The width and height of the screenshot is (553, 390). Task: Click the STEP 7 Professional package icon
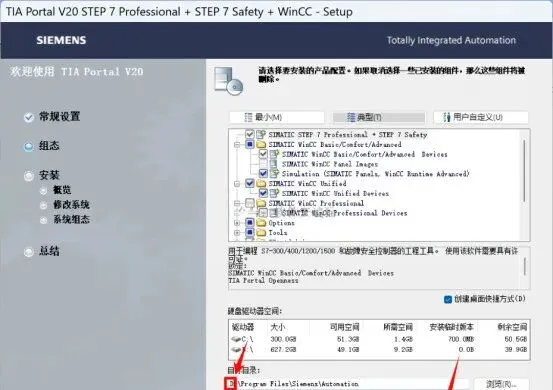pyautogui.click(x=261, y=134)
